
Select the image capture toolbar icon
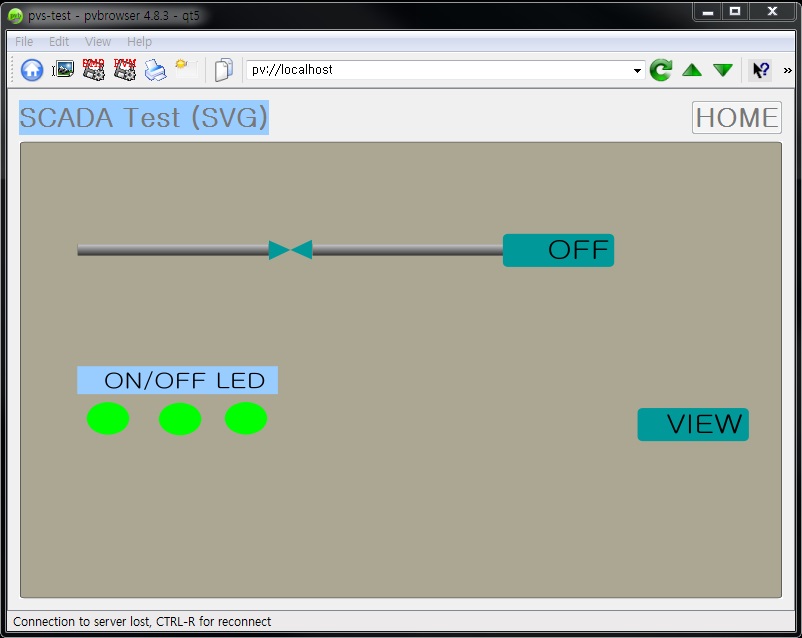point(62,70)
